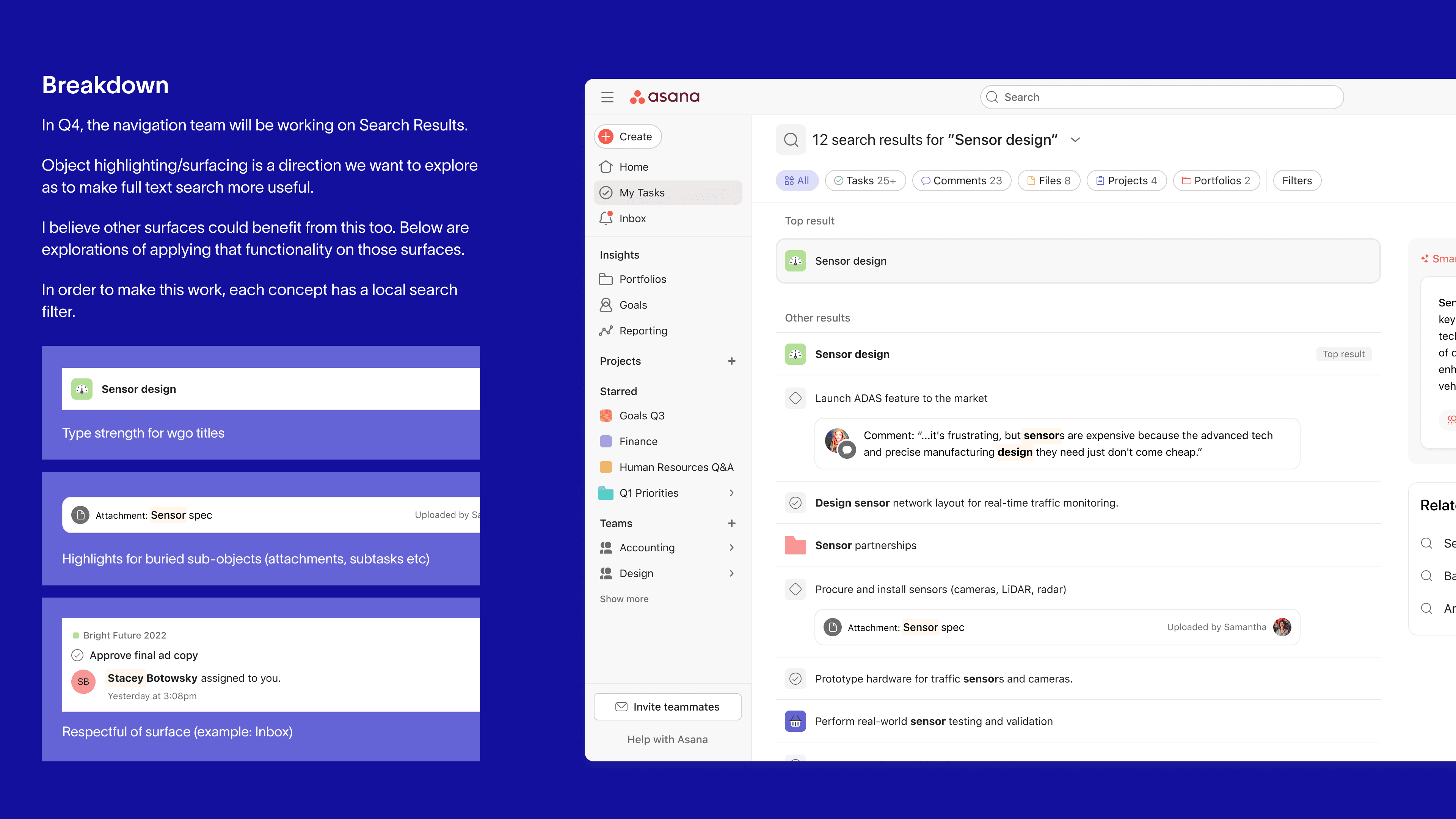Complete the Approve final ad copy task
This screenshot has height=819, width=1456.
[x=77, y=655]
